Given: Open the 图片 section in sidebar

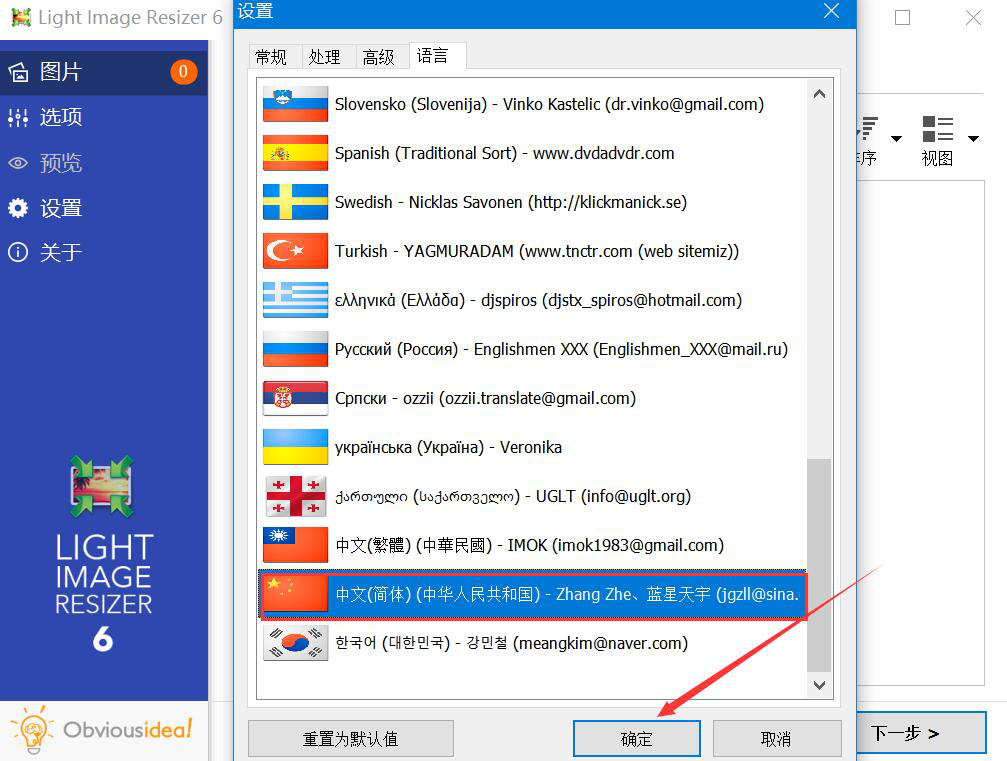Looking at the screenshot, I should click(x=103, y=72).
